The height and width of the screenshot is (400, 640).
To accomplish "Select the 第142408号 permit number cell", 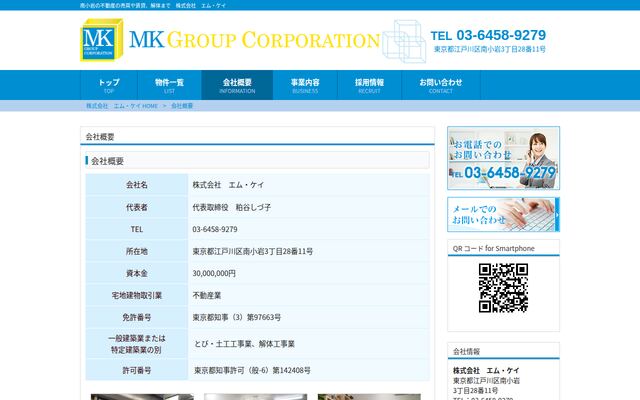I will (309, 371).
